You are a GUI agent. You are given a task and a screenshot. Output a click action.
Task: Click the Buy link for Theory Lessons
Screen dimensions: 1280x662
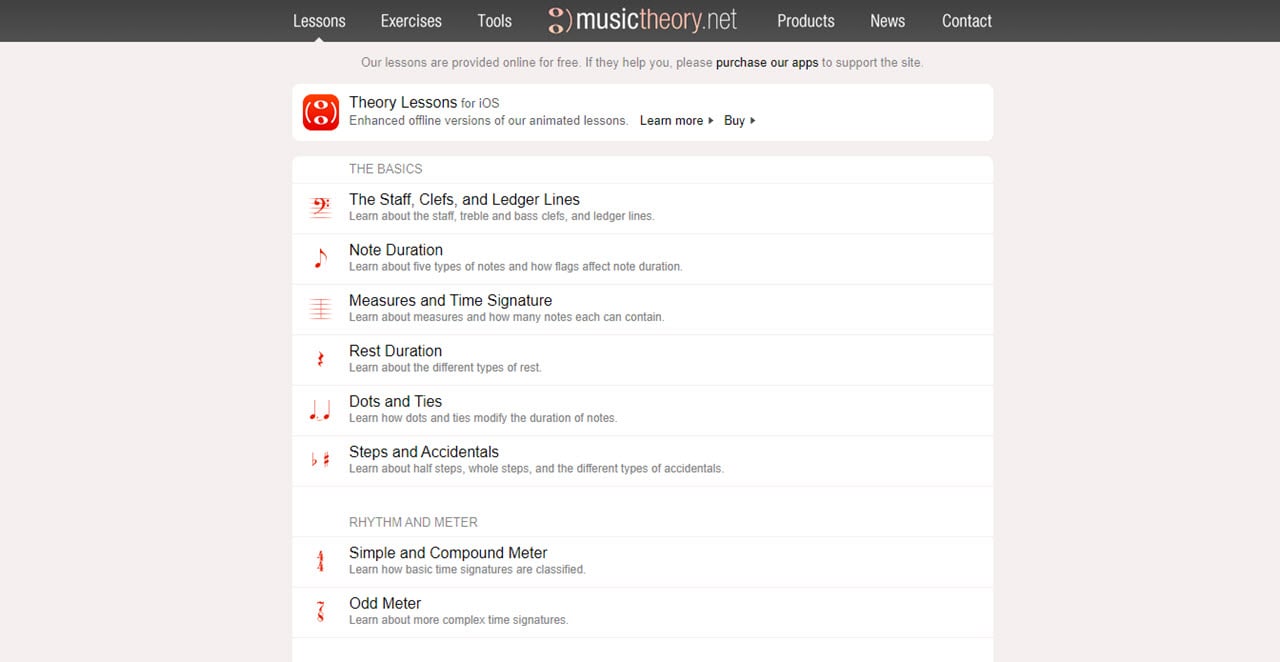point(740,121)
